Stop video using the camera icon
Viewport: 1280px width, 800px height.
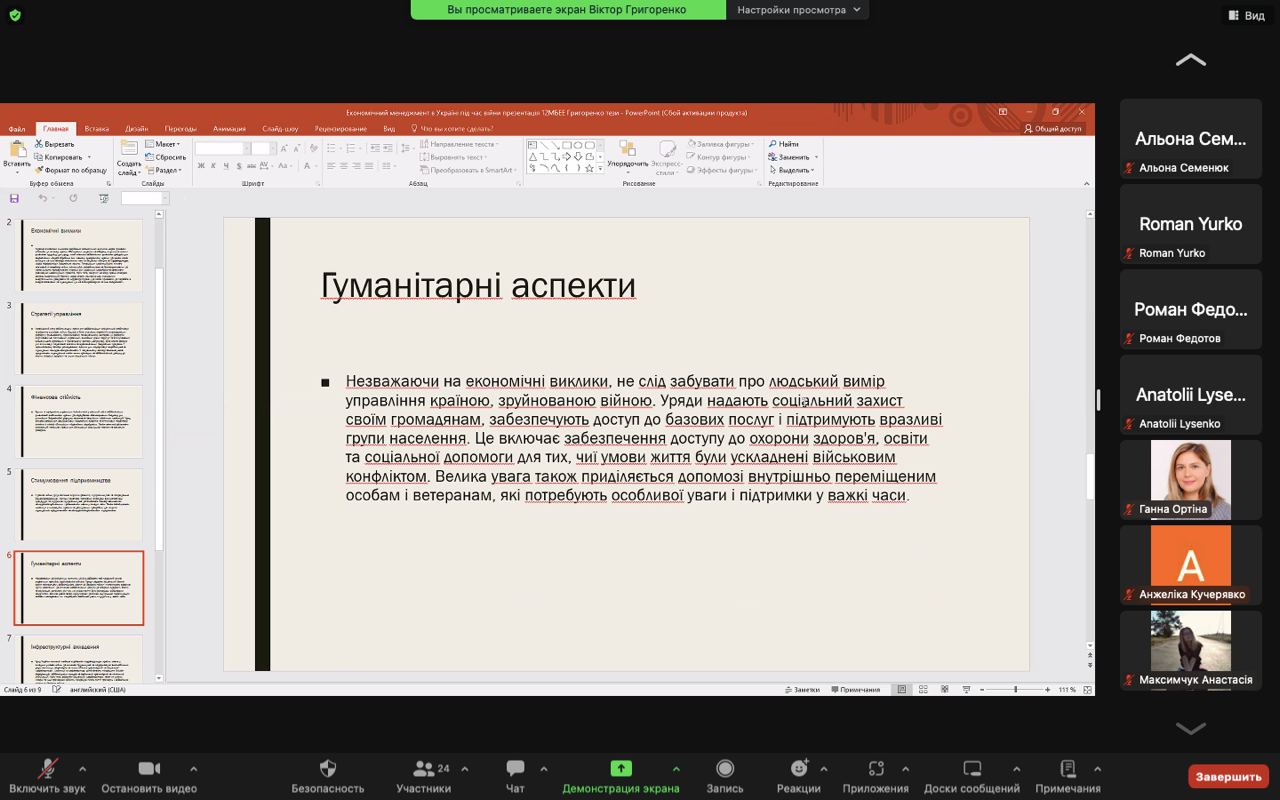pyautogui.click(x=149, y=768)
